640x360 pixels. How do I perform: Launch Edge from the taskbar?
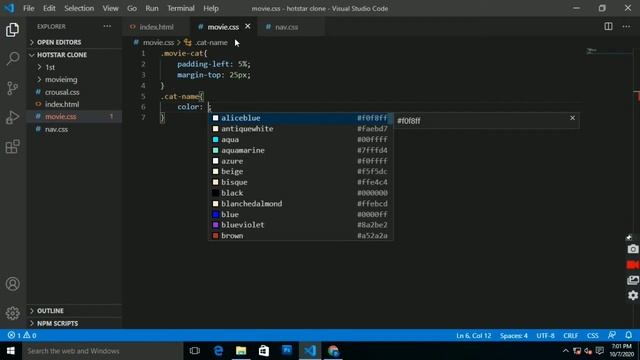[x=218, y=351]
